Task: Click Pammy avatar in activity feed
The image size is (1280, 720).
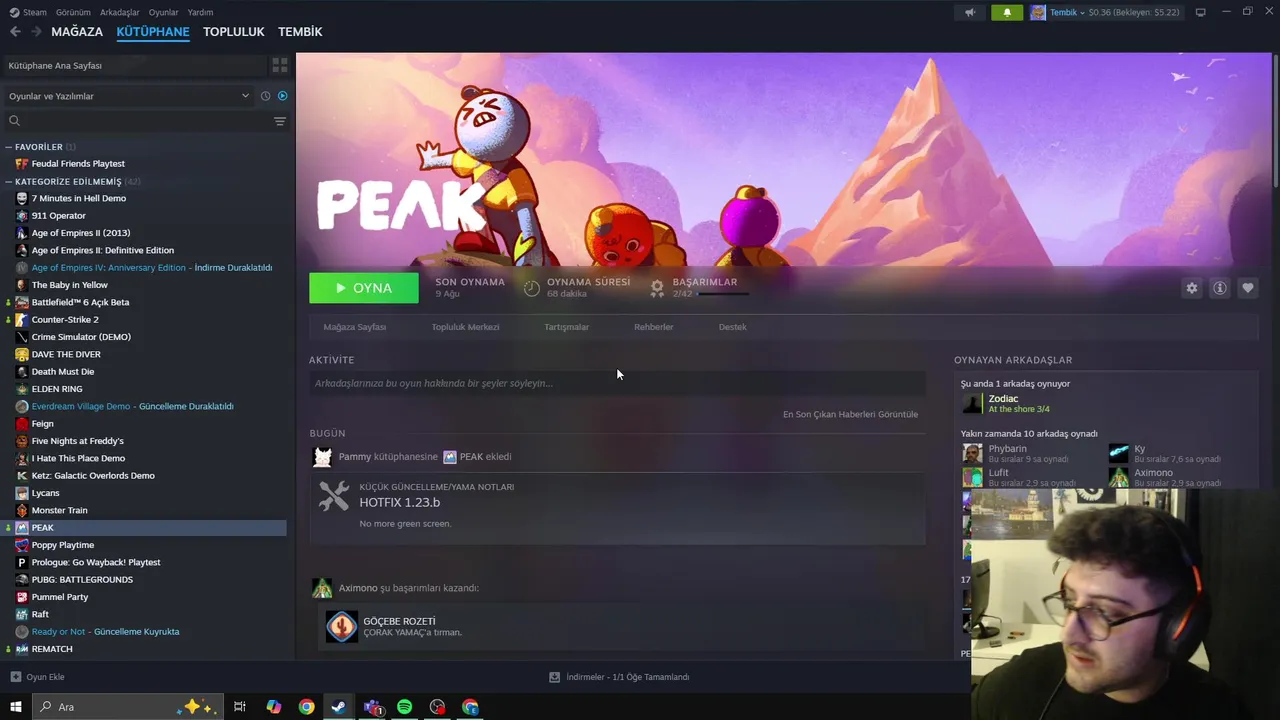Action: 322,457
